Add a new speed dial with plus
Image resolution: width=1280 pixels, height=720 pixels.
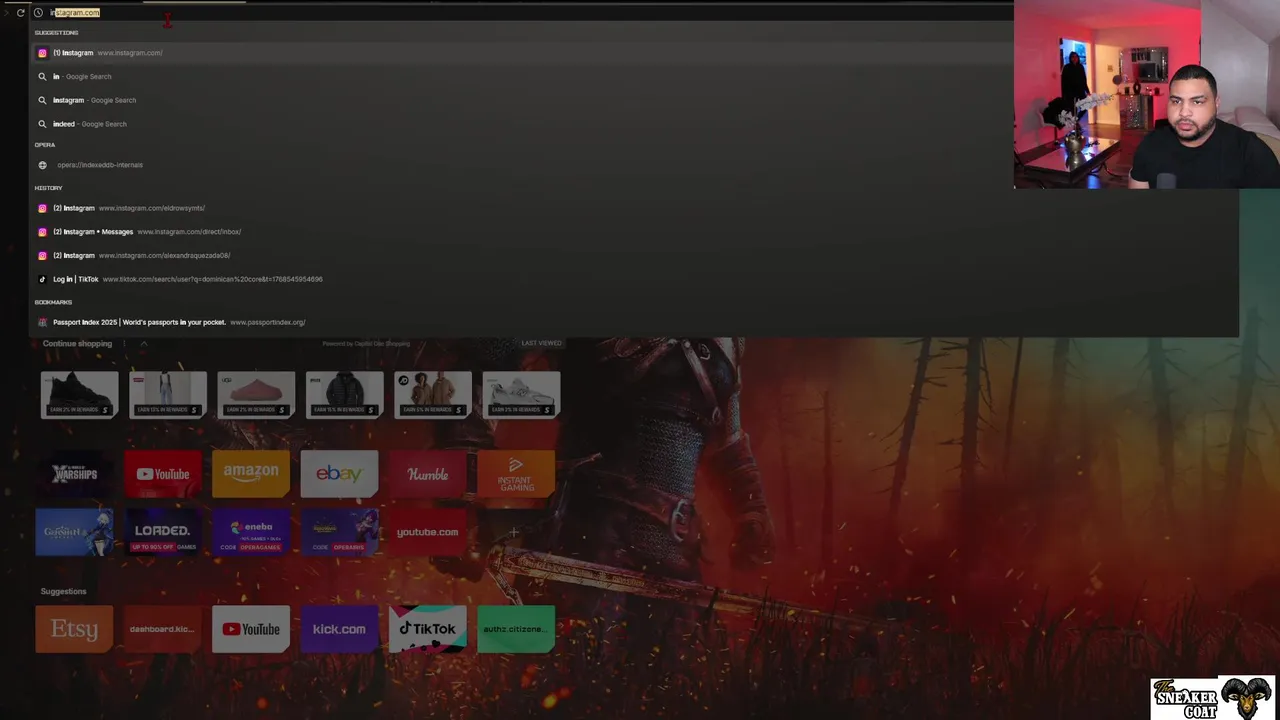pyautogui.click(x=514, y=532)
